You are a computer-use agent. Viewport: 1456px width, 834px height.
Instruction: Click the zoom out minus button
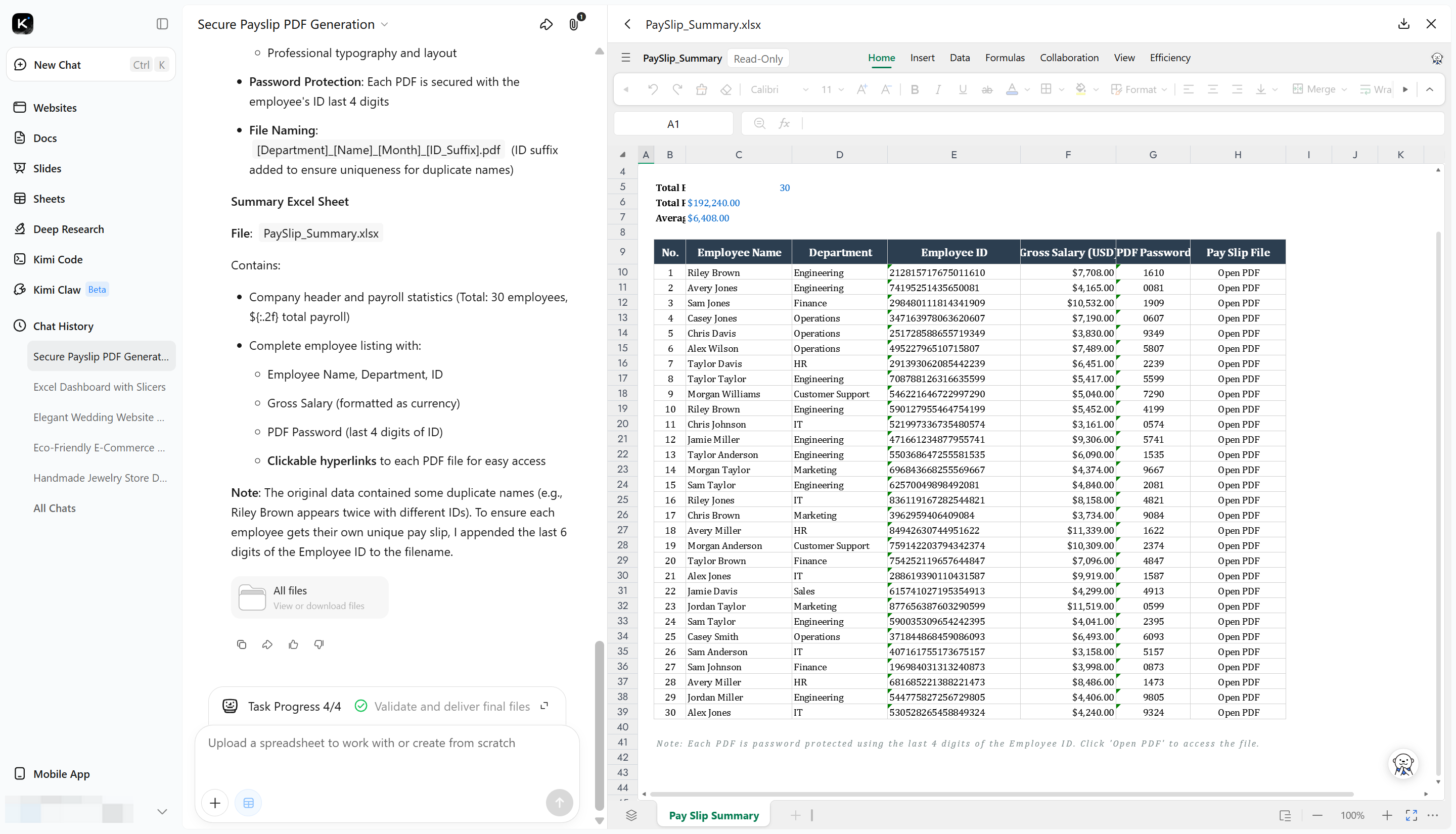point(1317,815)
